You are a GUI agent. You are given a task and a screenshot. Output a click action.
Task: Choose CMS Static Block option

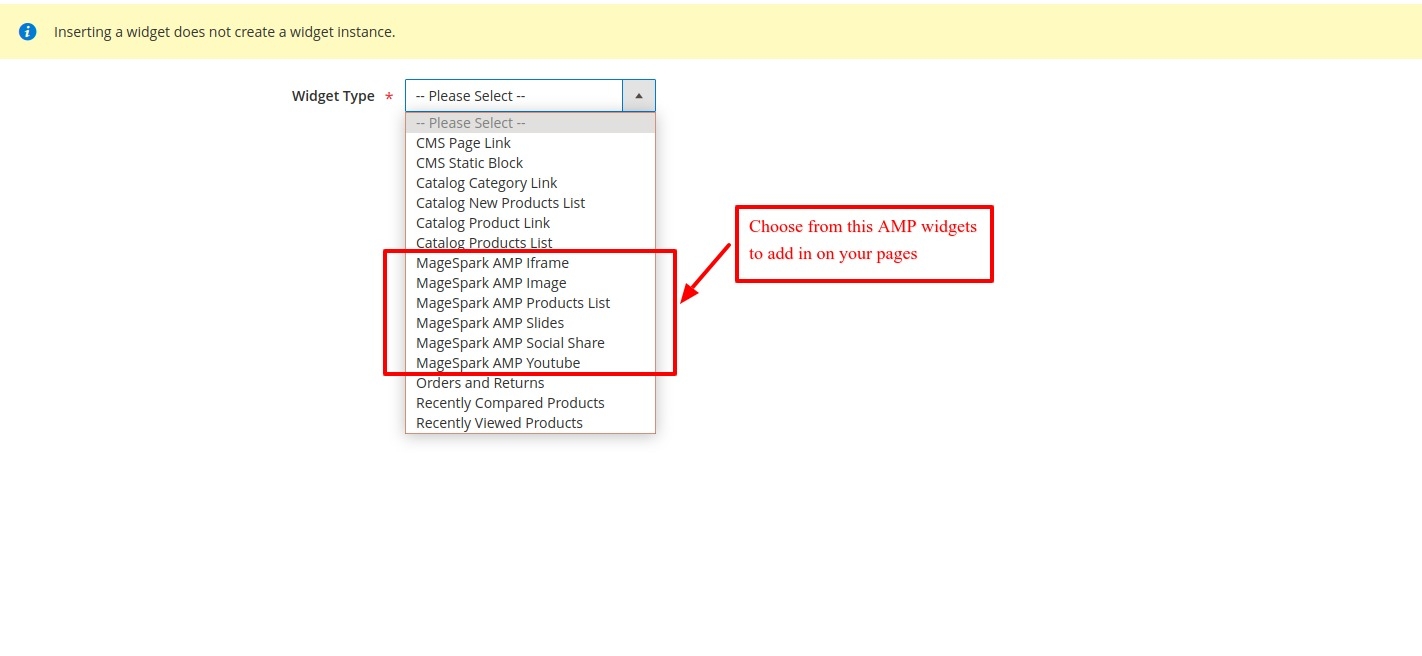(530, 163)
